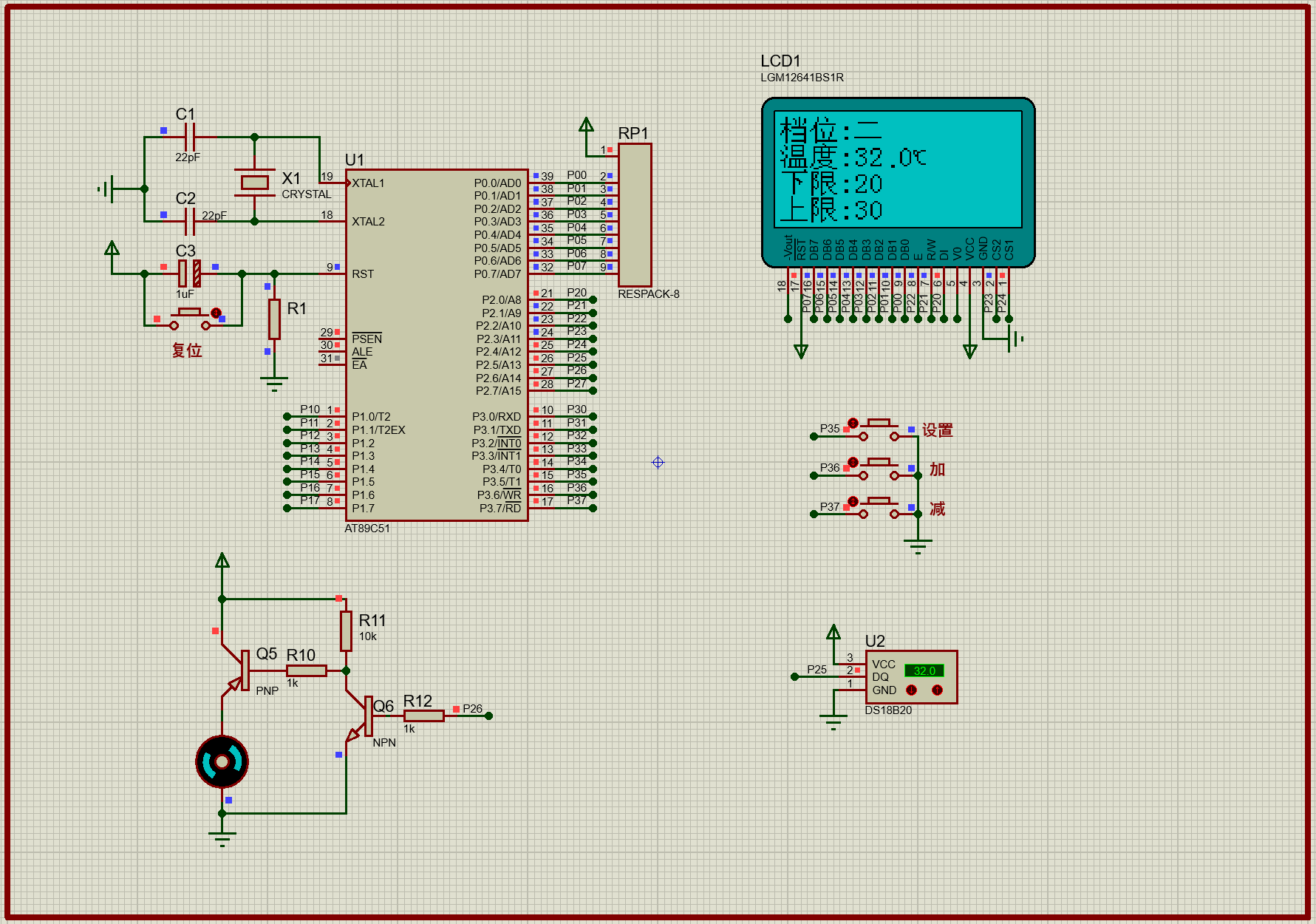Select resistor R10 symbol
The height and width of the screenshot is (924, 1316).
tap(307, 670)
